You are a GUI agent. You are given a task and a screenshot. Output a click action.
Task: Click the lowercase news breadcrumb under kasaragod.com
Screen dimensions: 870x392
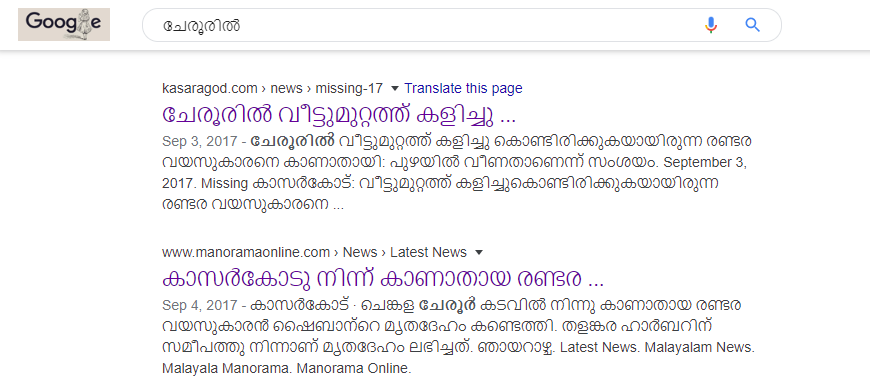[x=286, y=88]
